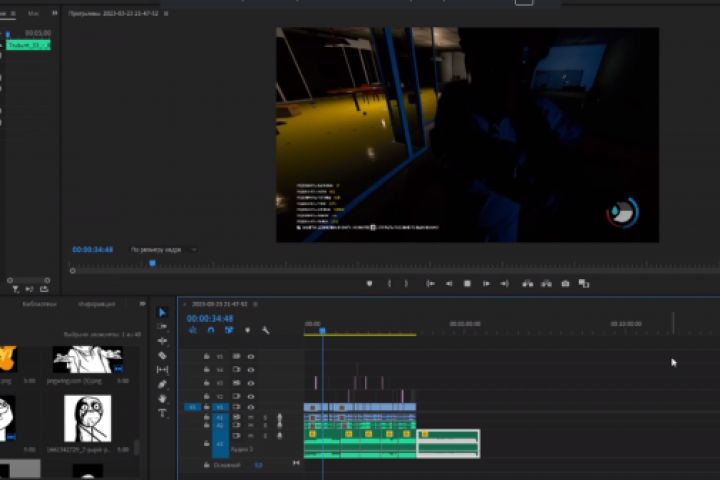
Task: Switch to the Информация tab
Action: pos(97,304)
